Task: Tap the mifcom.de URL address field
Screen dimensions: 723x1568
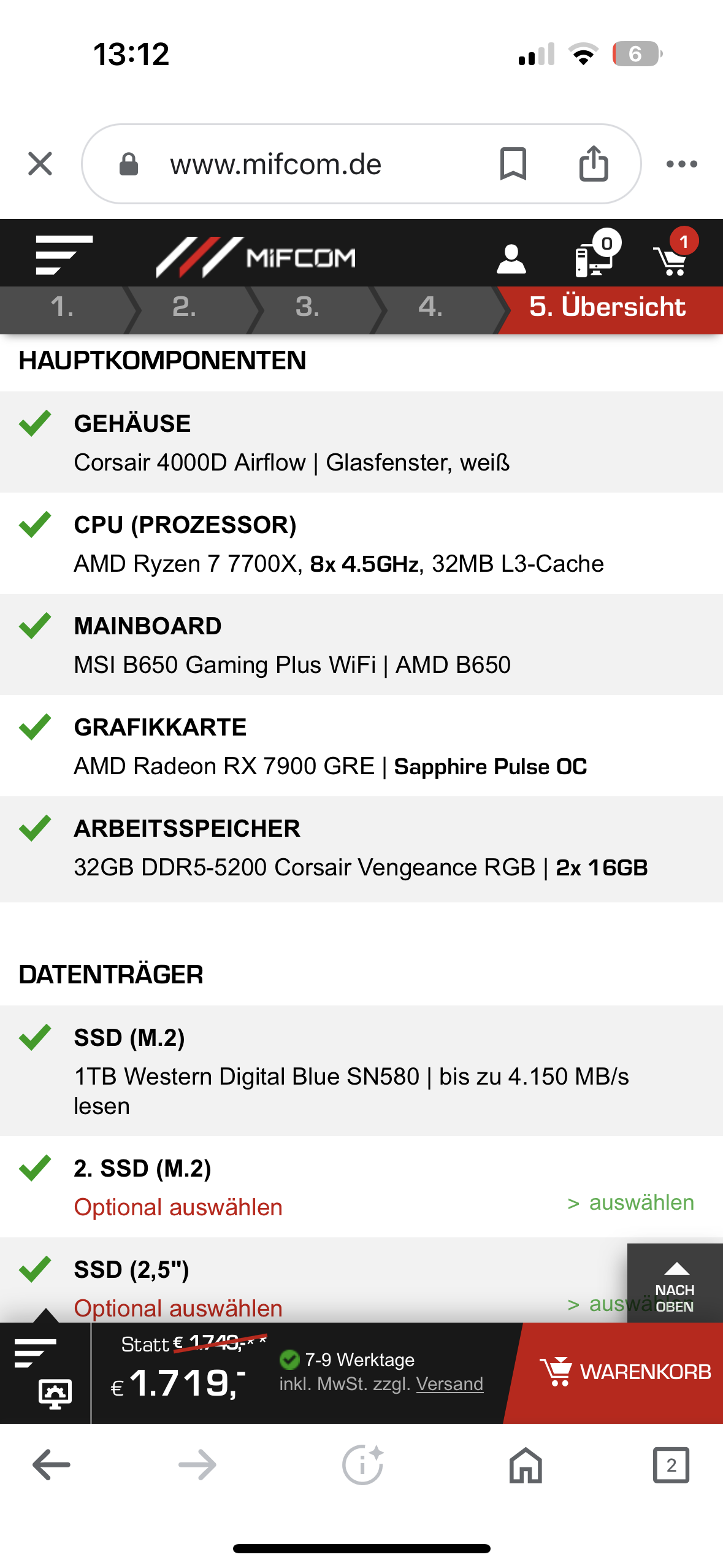Action: [x=276, y=164]
